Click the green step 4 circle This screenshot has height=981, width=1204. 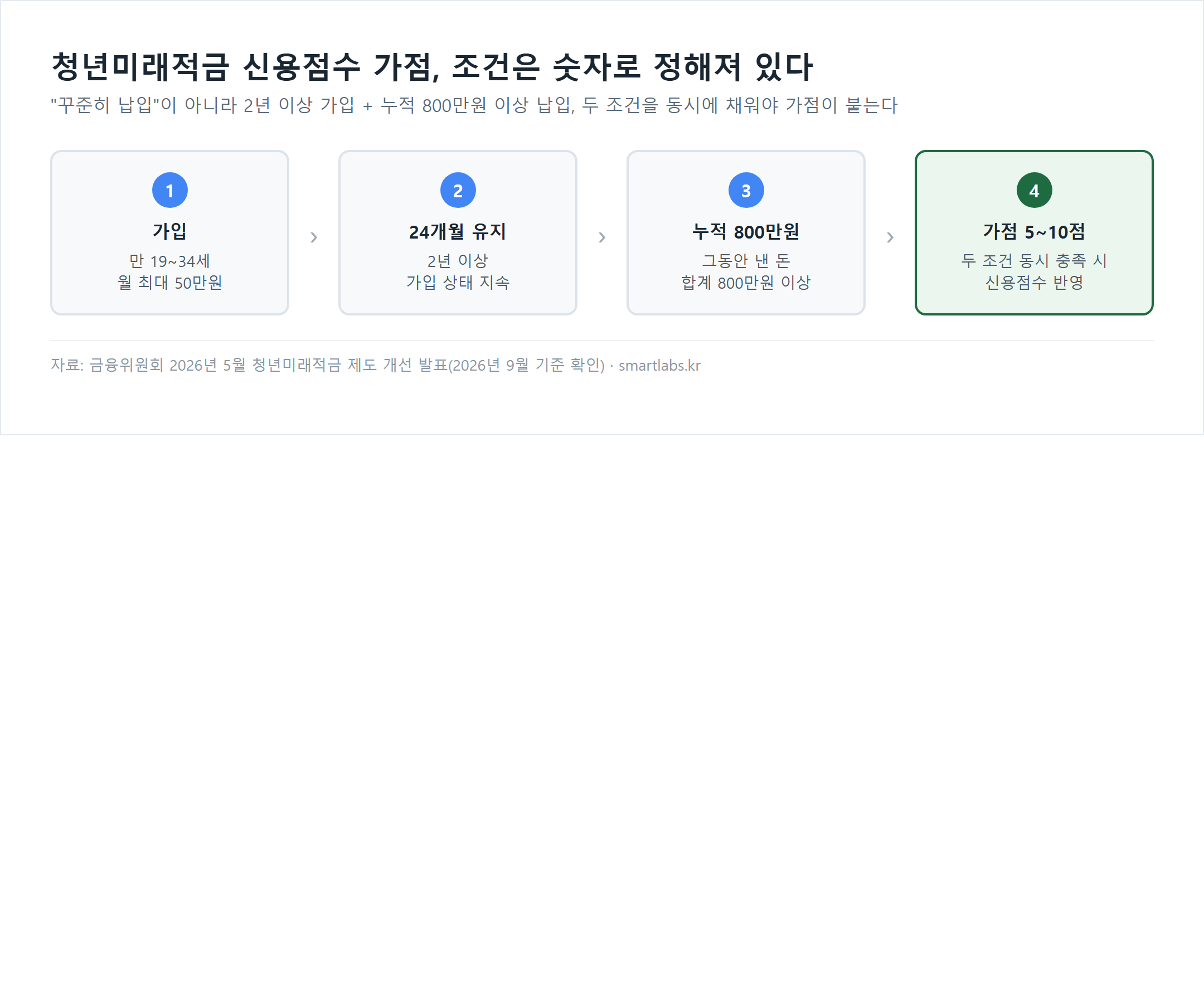[x=1034, y=191]
